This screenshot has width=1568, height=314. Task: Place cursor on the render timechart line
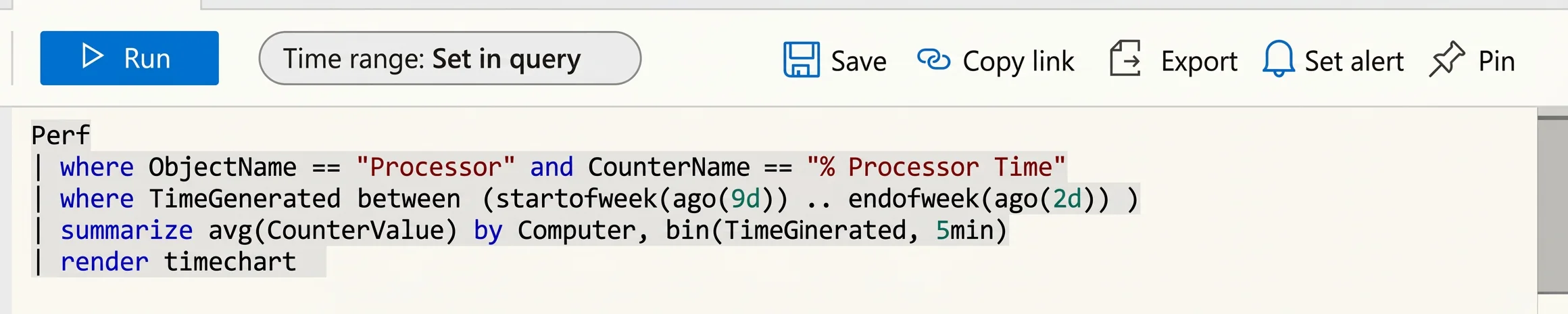[x=178, y=262]
